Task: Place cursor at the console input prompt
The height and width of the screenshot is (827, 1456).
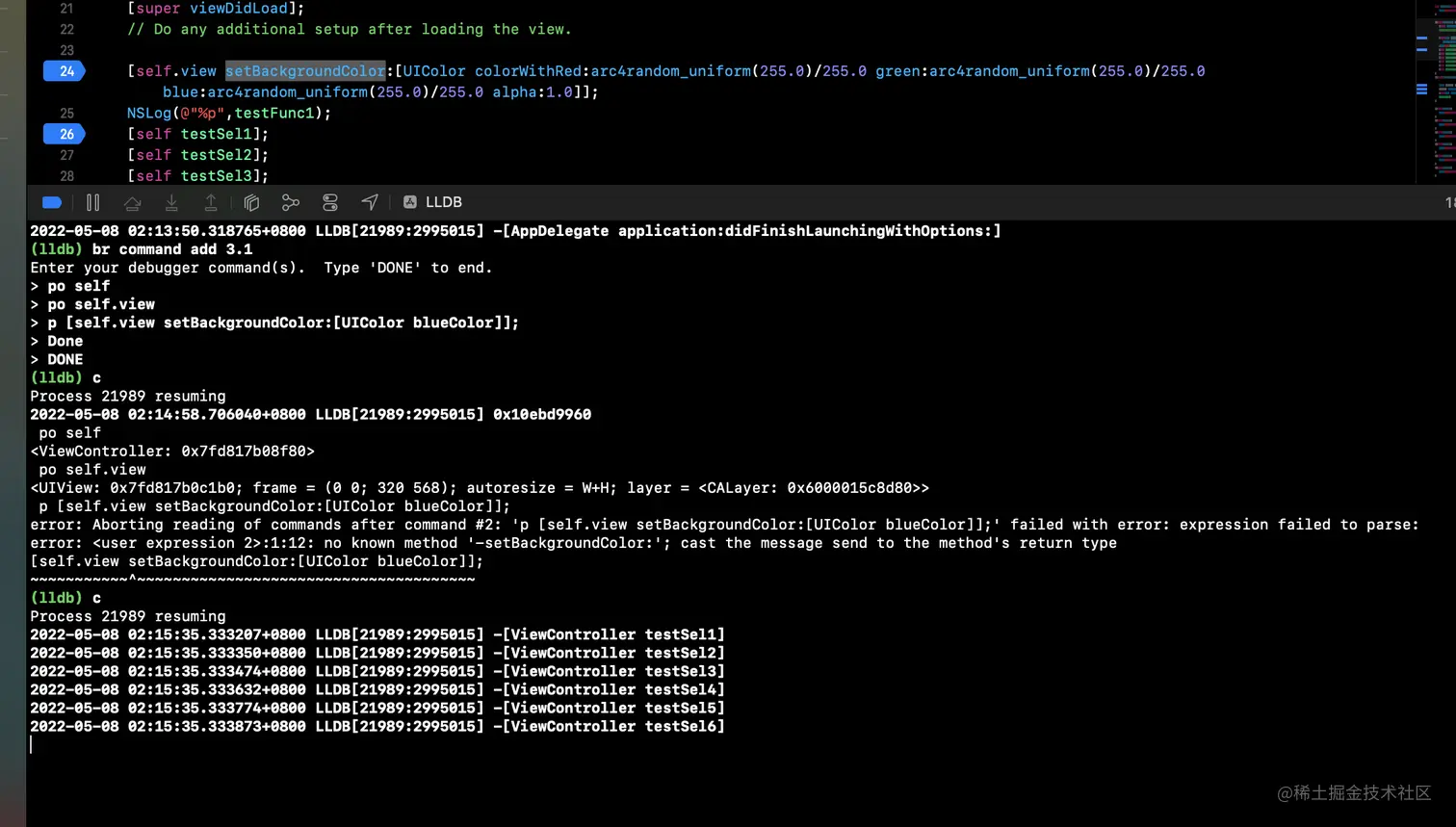Action: tap(32, 745)
